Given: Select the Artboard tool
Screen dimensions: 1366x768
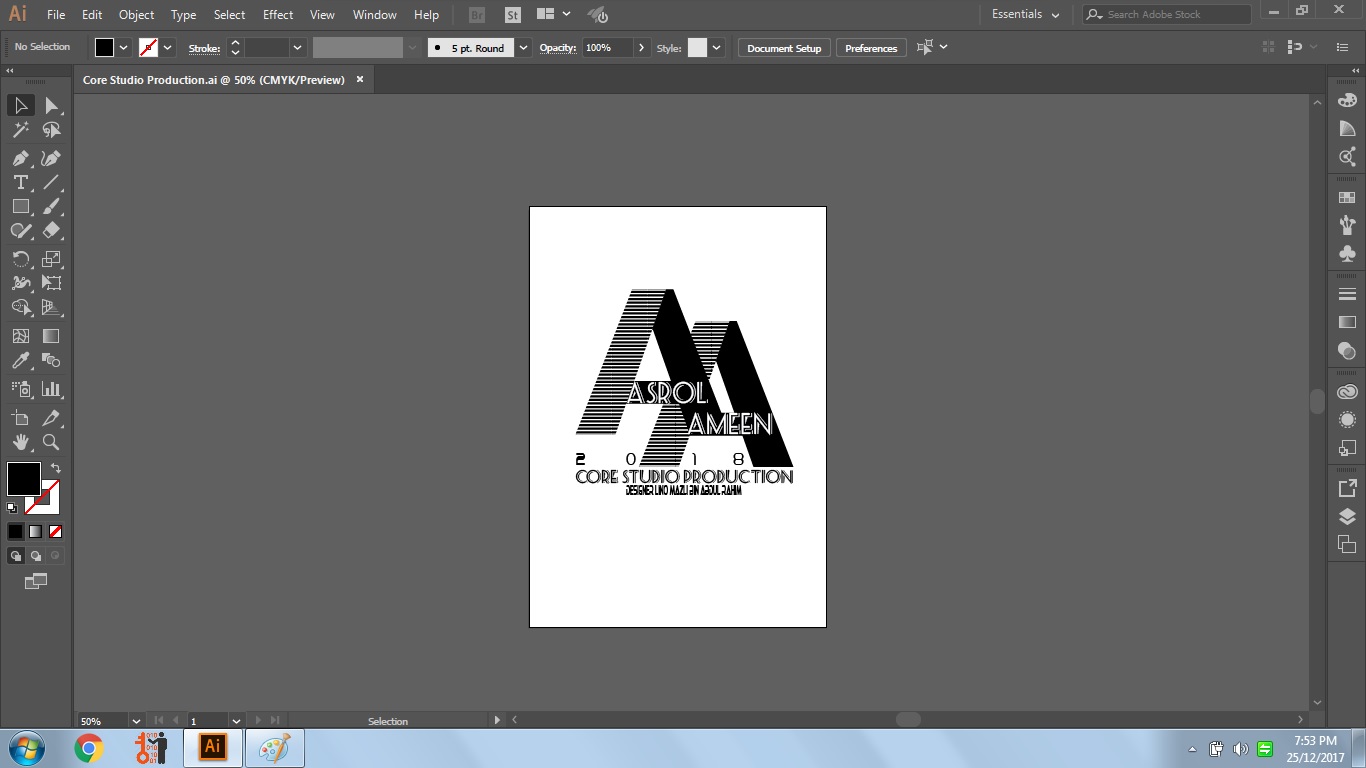Looking at the screenshot, I should (20, 418).
